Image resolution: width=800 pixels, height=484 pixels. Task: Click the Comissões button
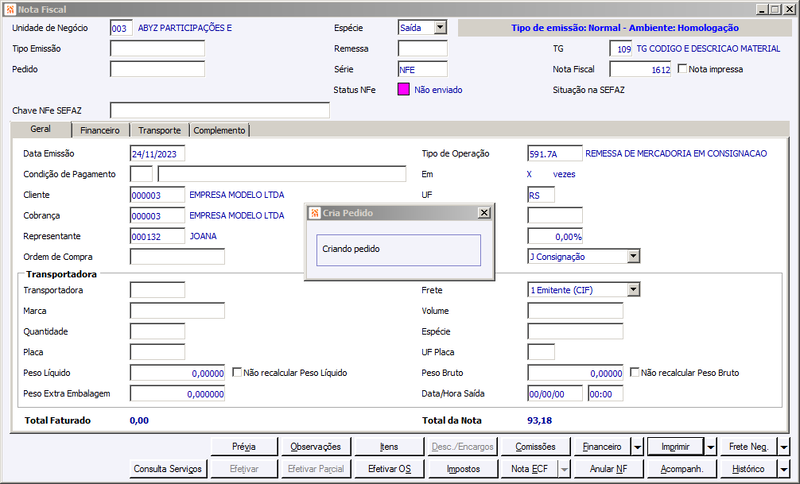[535, 447]
